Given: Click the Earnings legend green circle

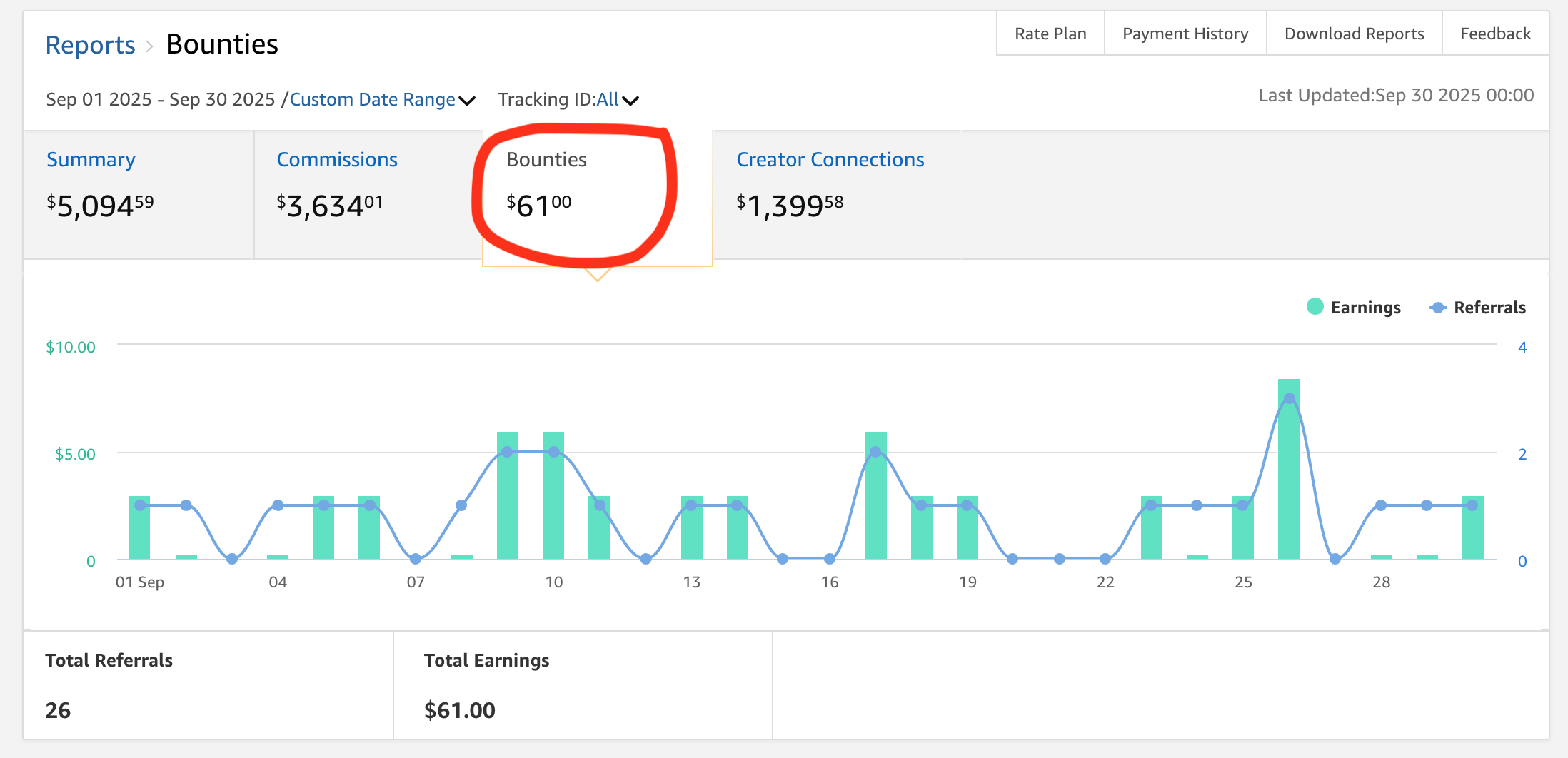Looking at the screenshot, I should (1315, 307).
